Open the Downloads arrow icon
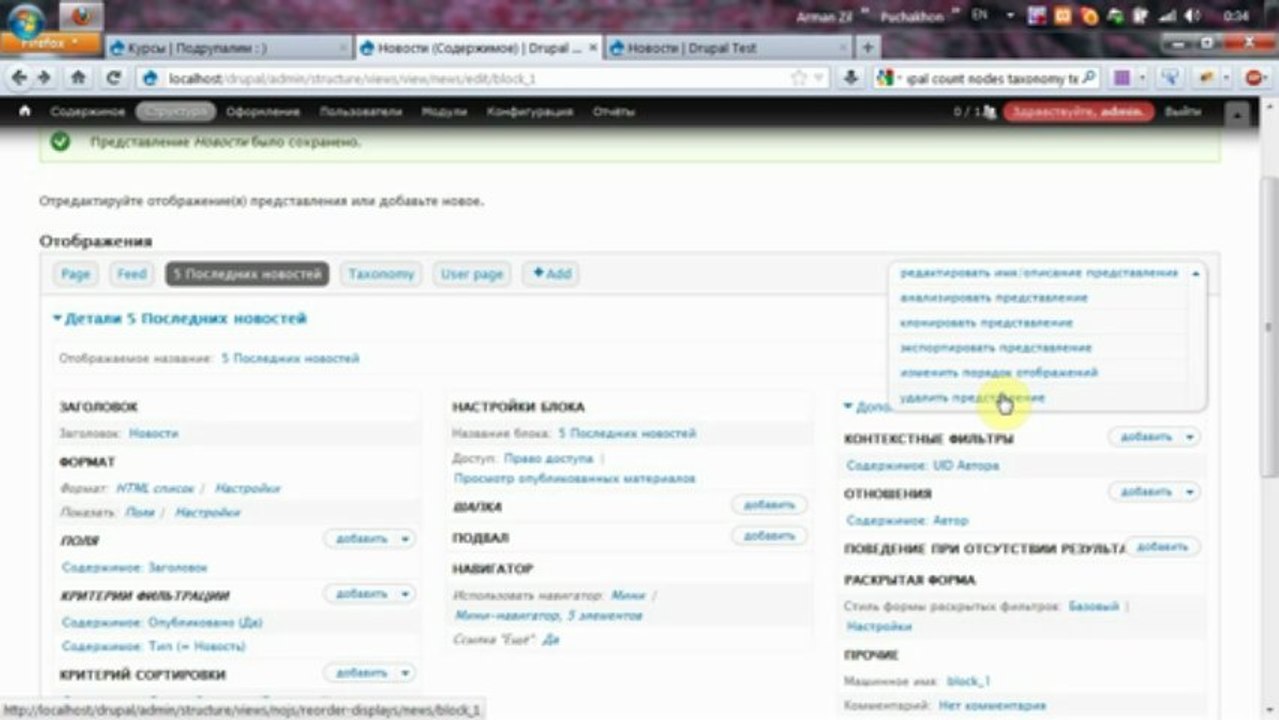1279x720 pixels. pos(850,77)
